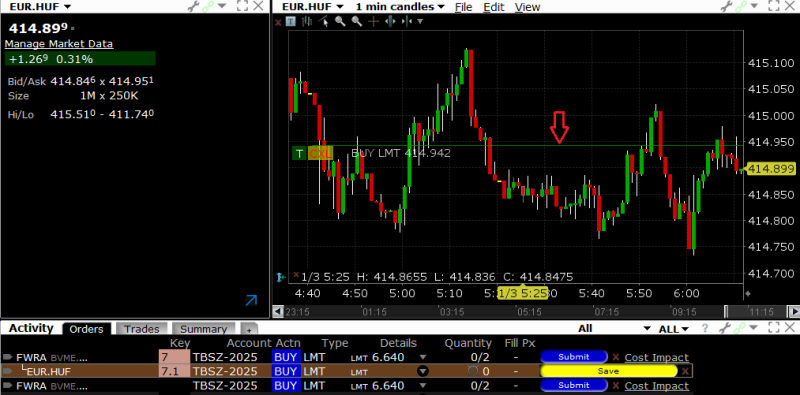800x395 pixels.
Task: Open Activity panel title bar arrow menu
Action: coord(754,329)
